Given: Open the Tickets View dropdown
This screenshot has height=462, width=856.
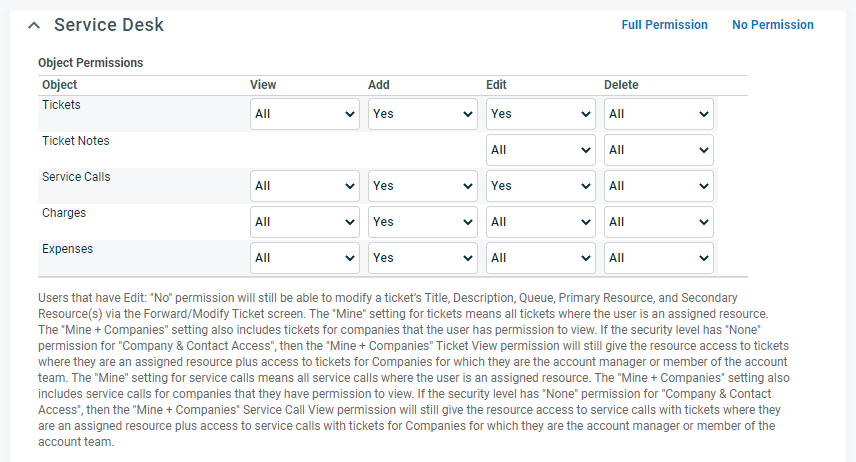Looking at the screenshot, I should (x=305, y=114).
